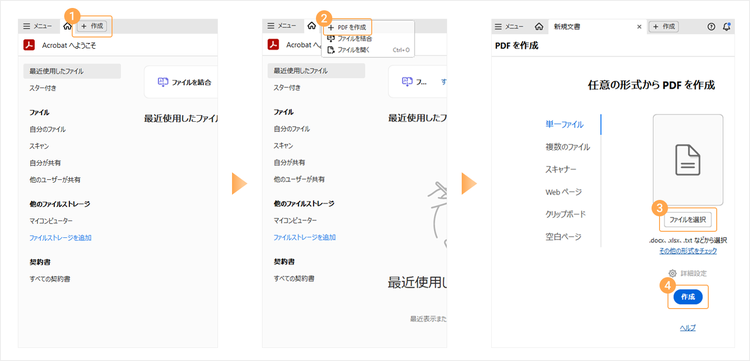Image resolution: width=750 pixels, height=361 pixels.
Task: Select 最近使用したファイル in middle screenshot sidebar
Action: coord(316,71)
